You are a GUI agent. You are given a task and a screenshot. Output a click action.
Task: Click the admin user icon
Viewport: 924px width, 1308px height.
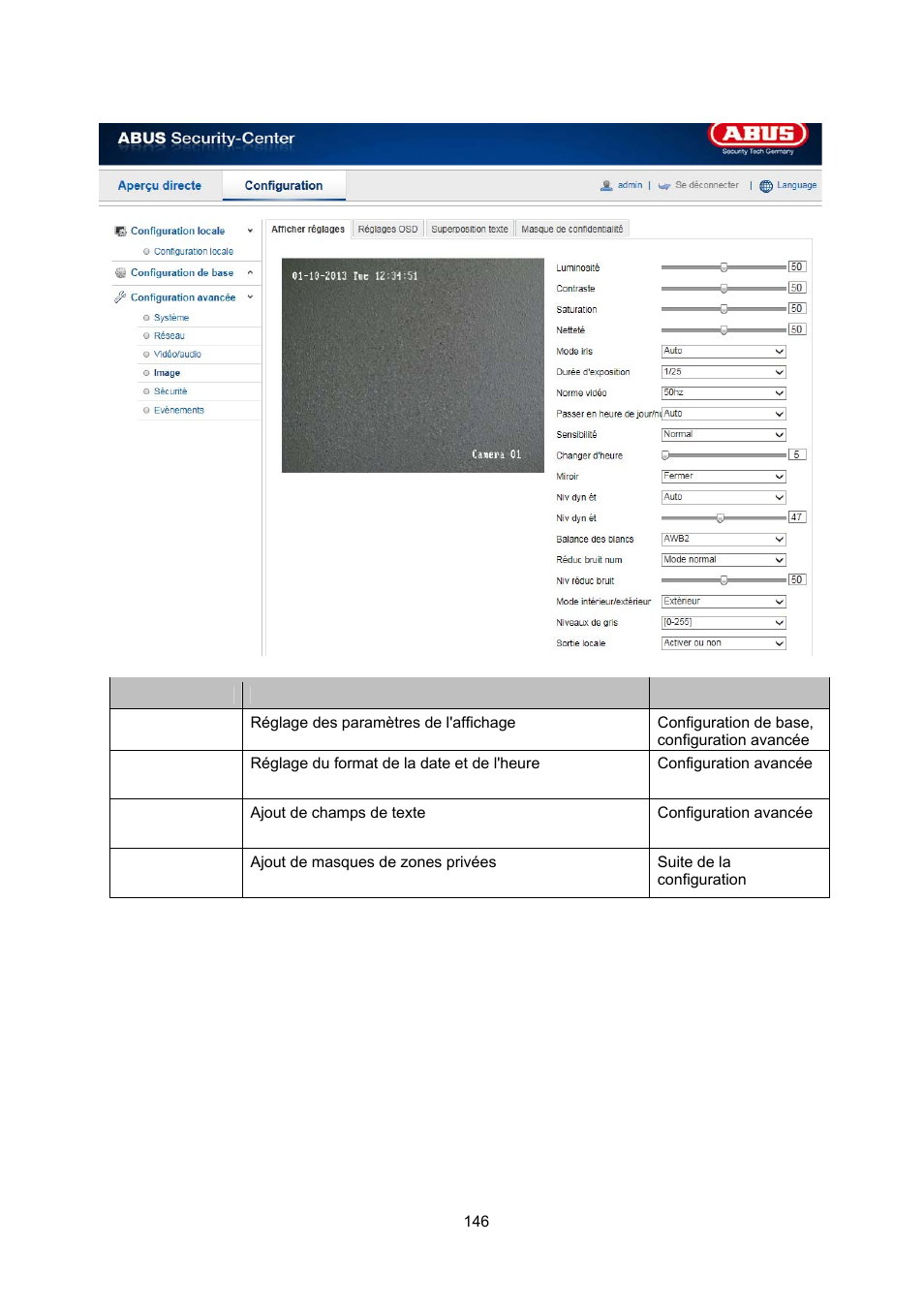606,185
